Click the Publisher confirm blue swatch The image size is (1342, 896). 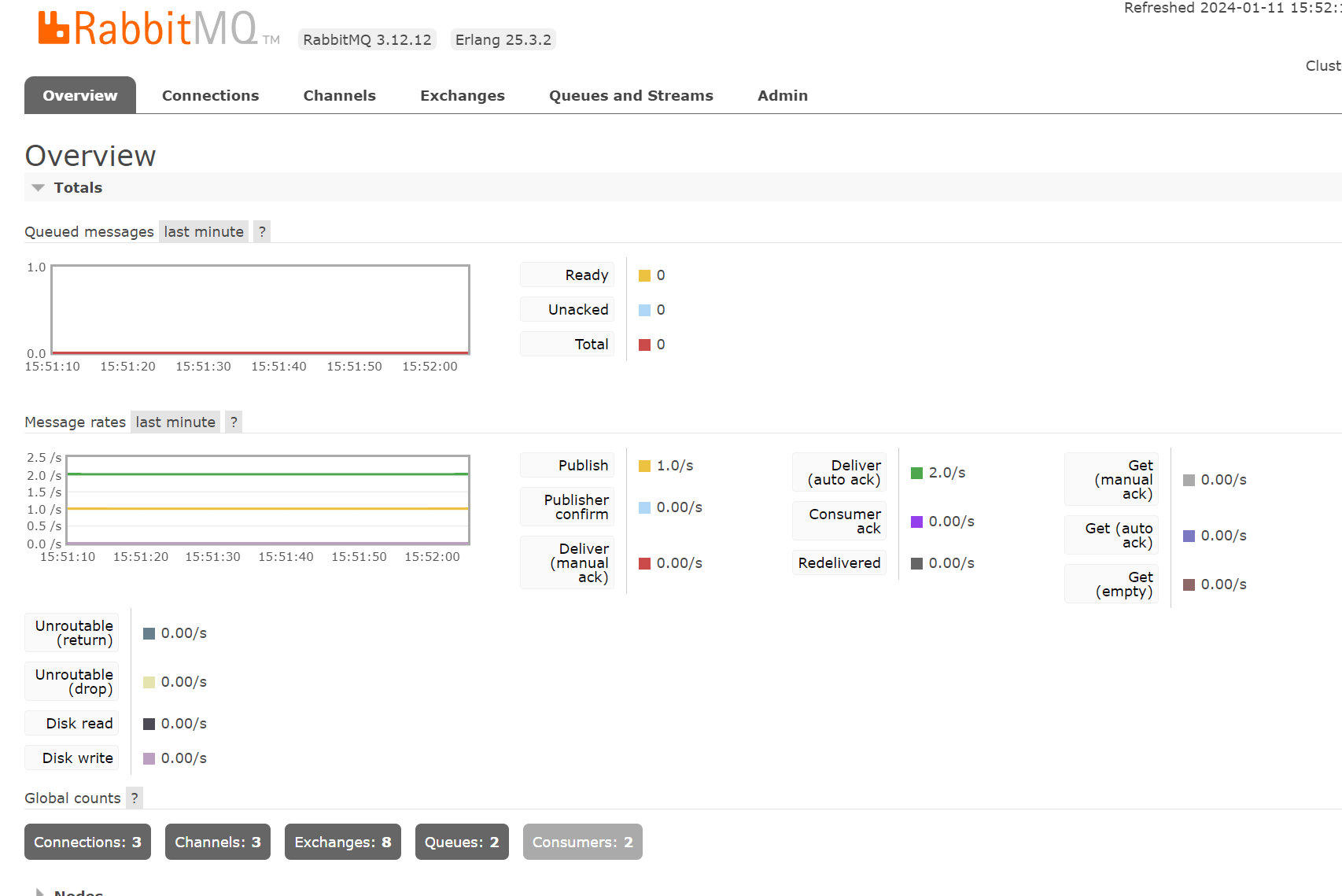[644, 507]
